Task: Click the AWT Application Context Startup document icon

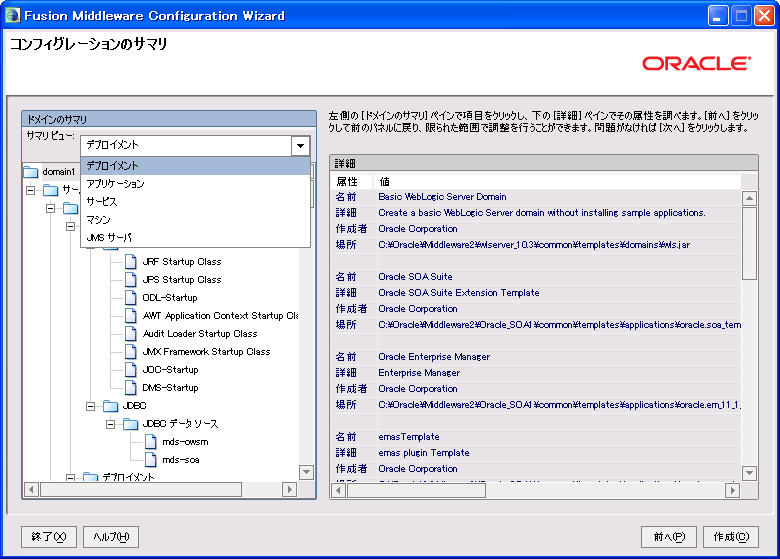Action: point(131,315)
